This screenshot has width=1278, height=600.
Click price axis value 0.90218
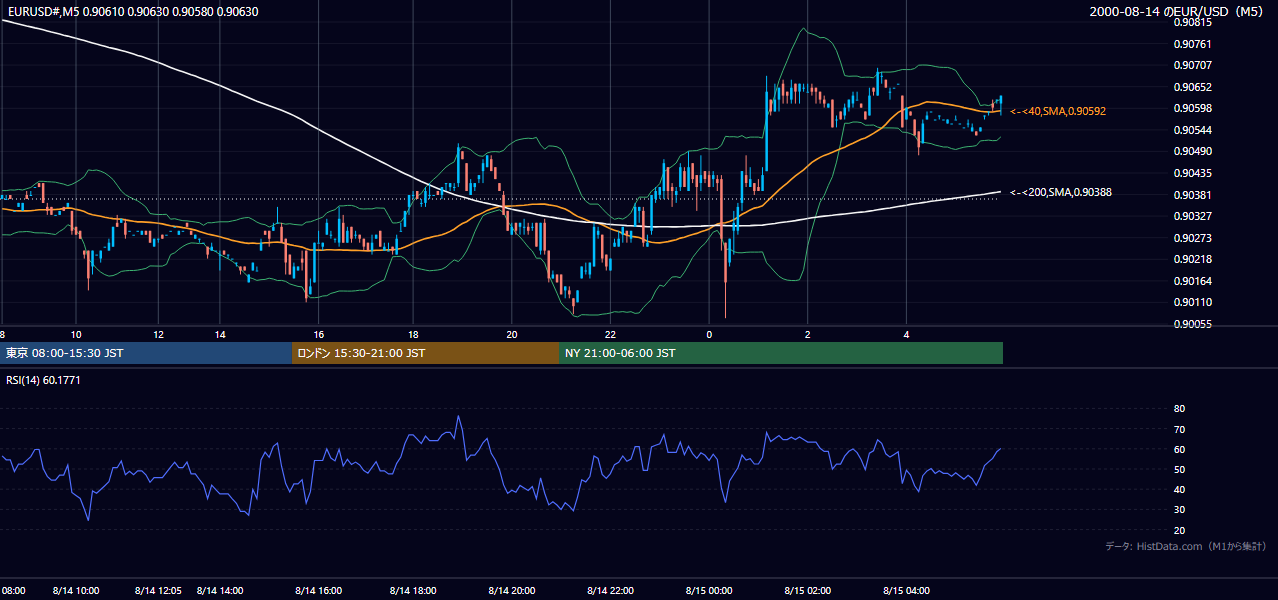pyautogui.click(x=1192, y=259)
